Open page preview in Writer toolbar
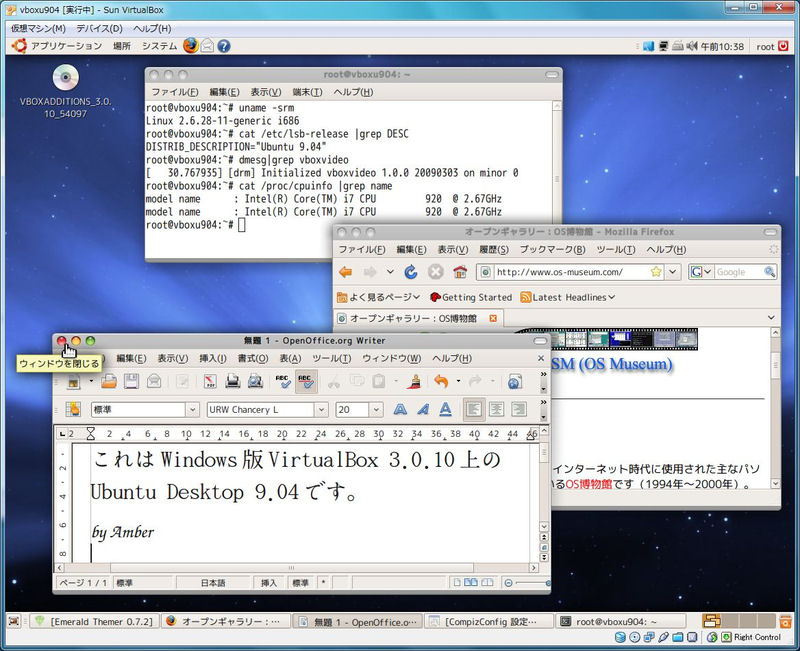This screenshot has width=800, height=651. (255, 381)
